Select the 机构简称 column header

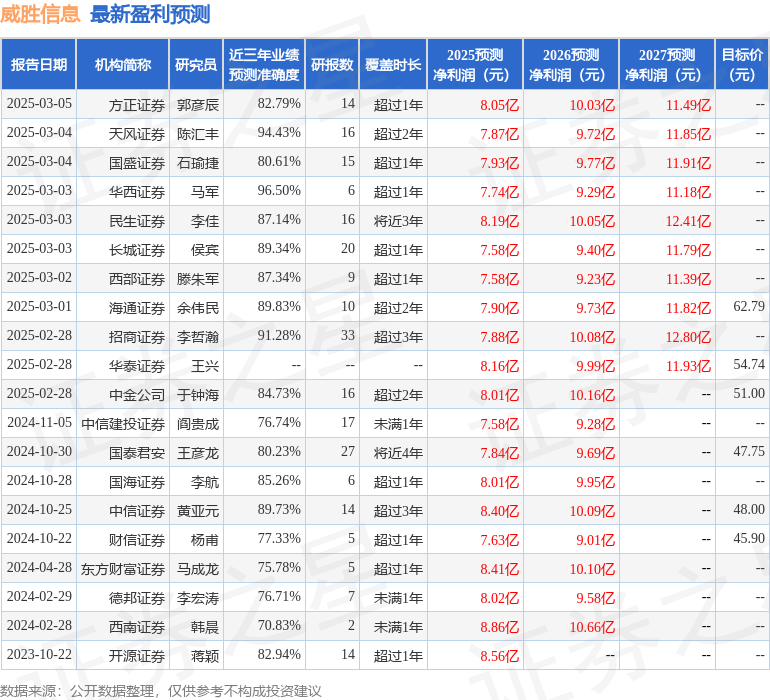point(123,64)
